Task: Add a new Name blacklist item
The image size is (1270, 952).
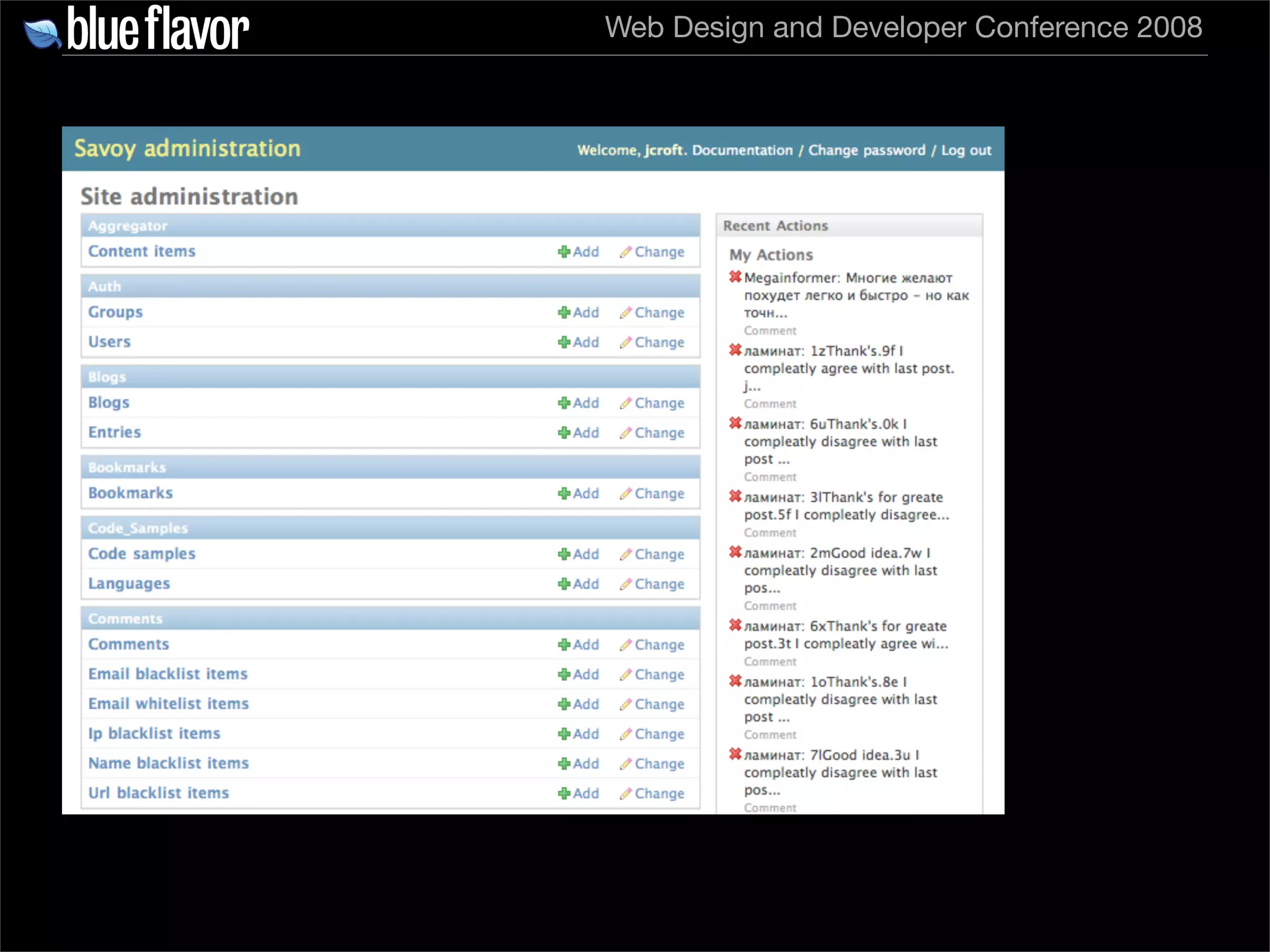Action: [585, 764]
